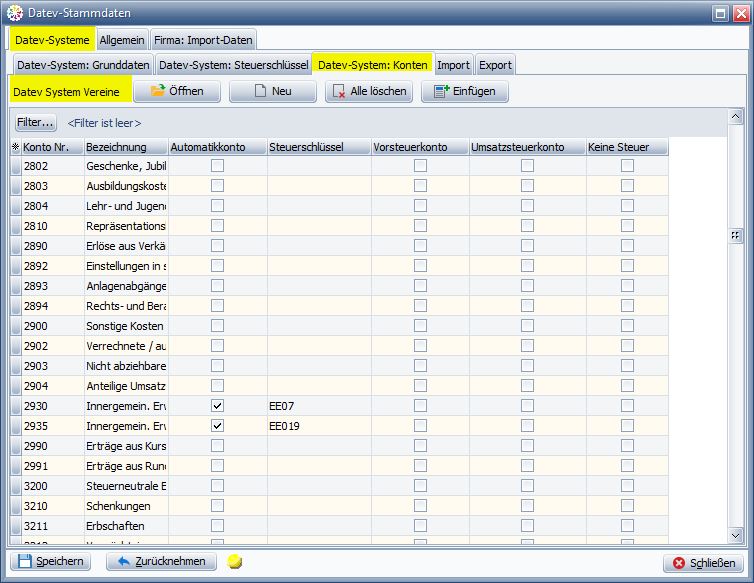Click the '<Filter ist leer>' filter text

(x=104, y=123)
